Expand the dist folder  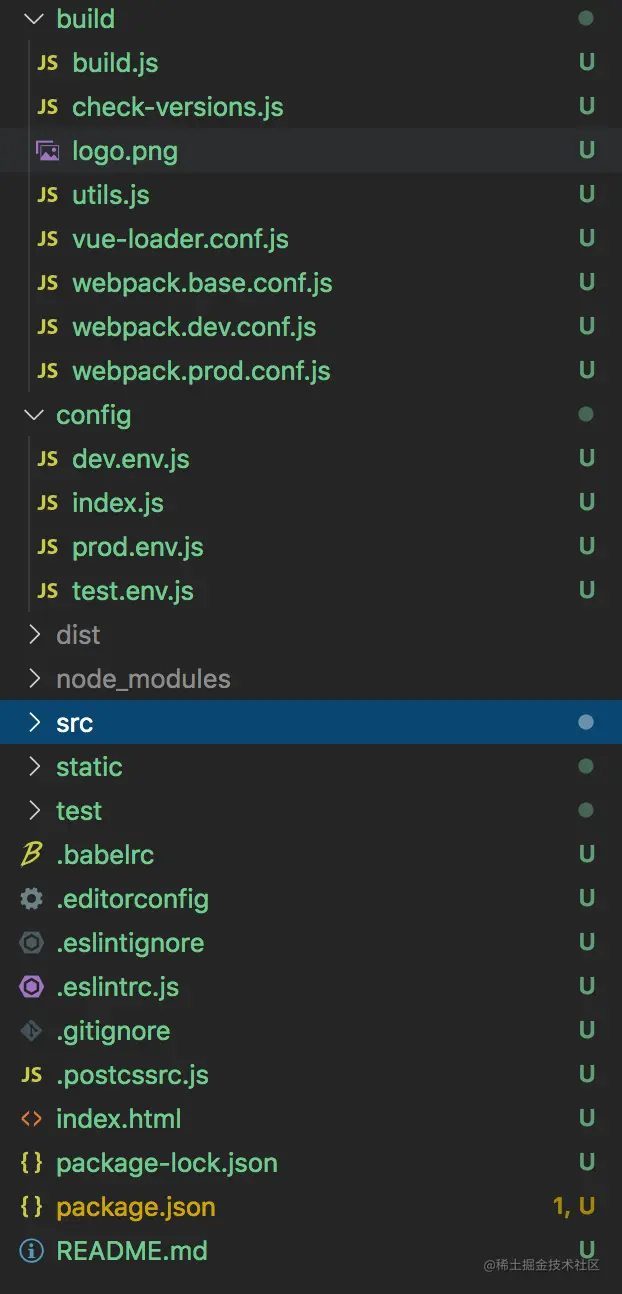pos(35,635)
